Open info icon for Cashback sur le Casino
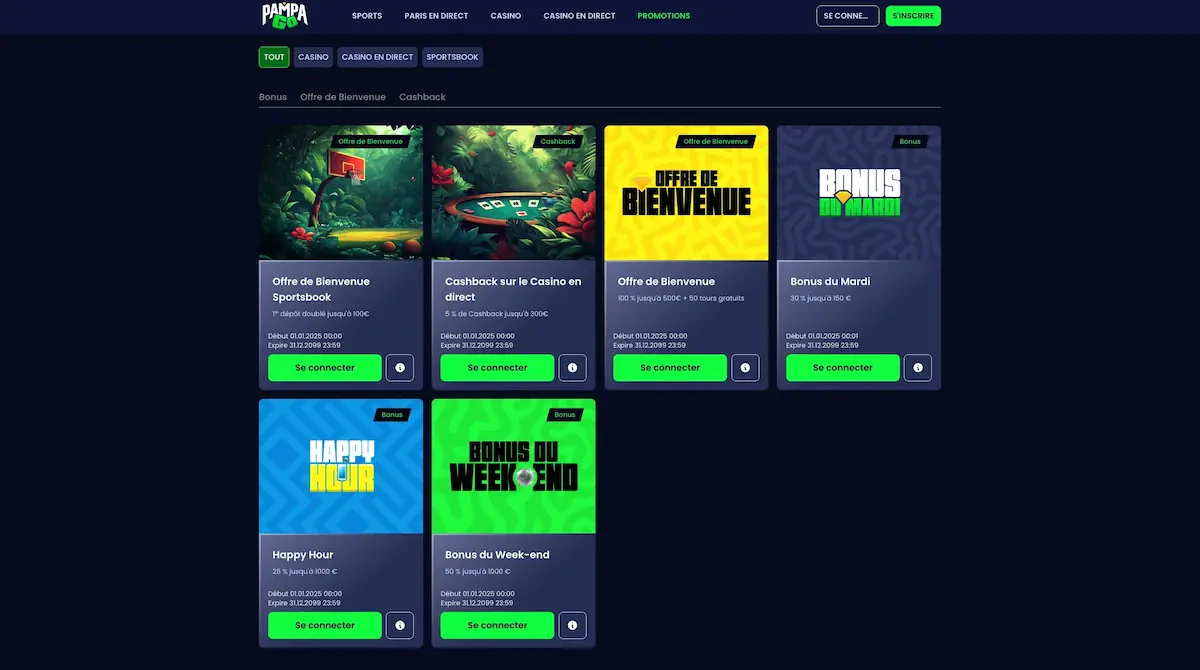This screenshot has height=670, width=1200. click(572, 368)
